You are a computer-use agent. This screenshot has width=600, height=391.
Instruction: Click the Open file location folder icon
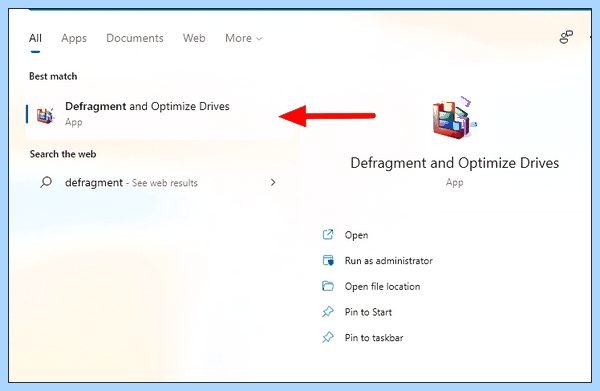tap(328, 286)
